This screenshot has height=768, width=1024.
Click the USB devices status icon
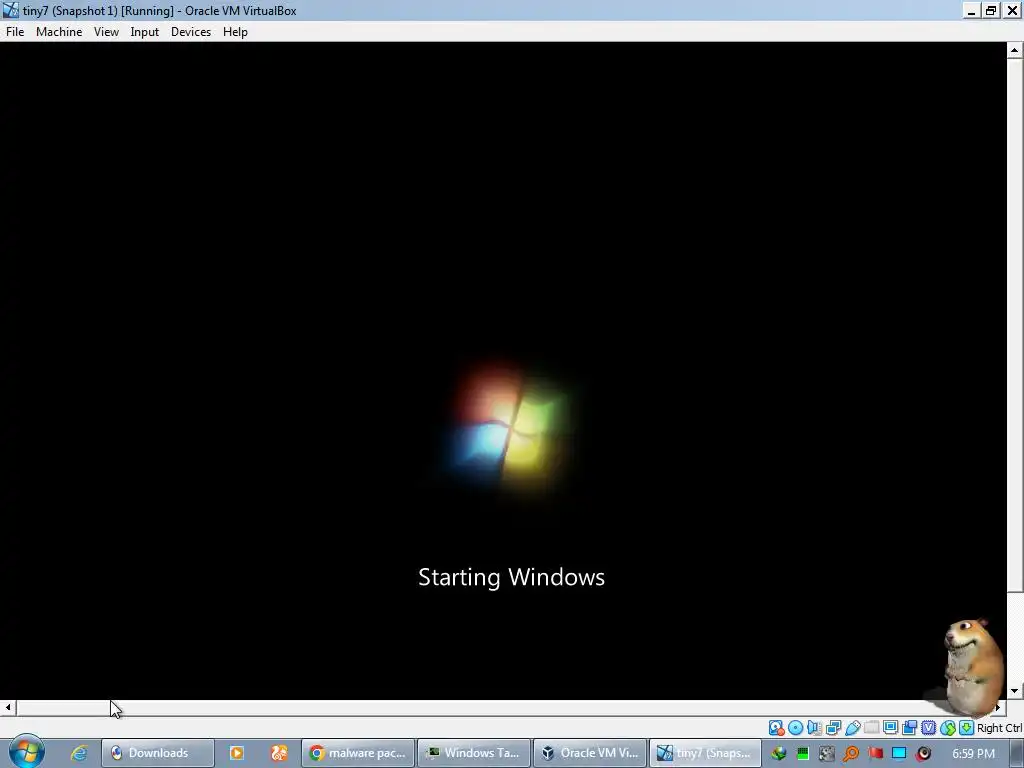coord(852,728)
